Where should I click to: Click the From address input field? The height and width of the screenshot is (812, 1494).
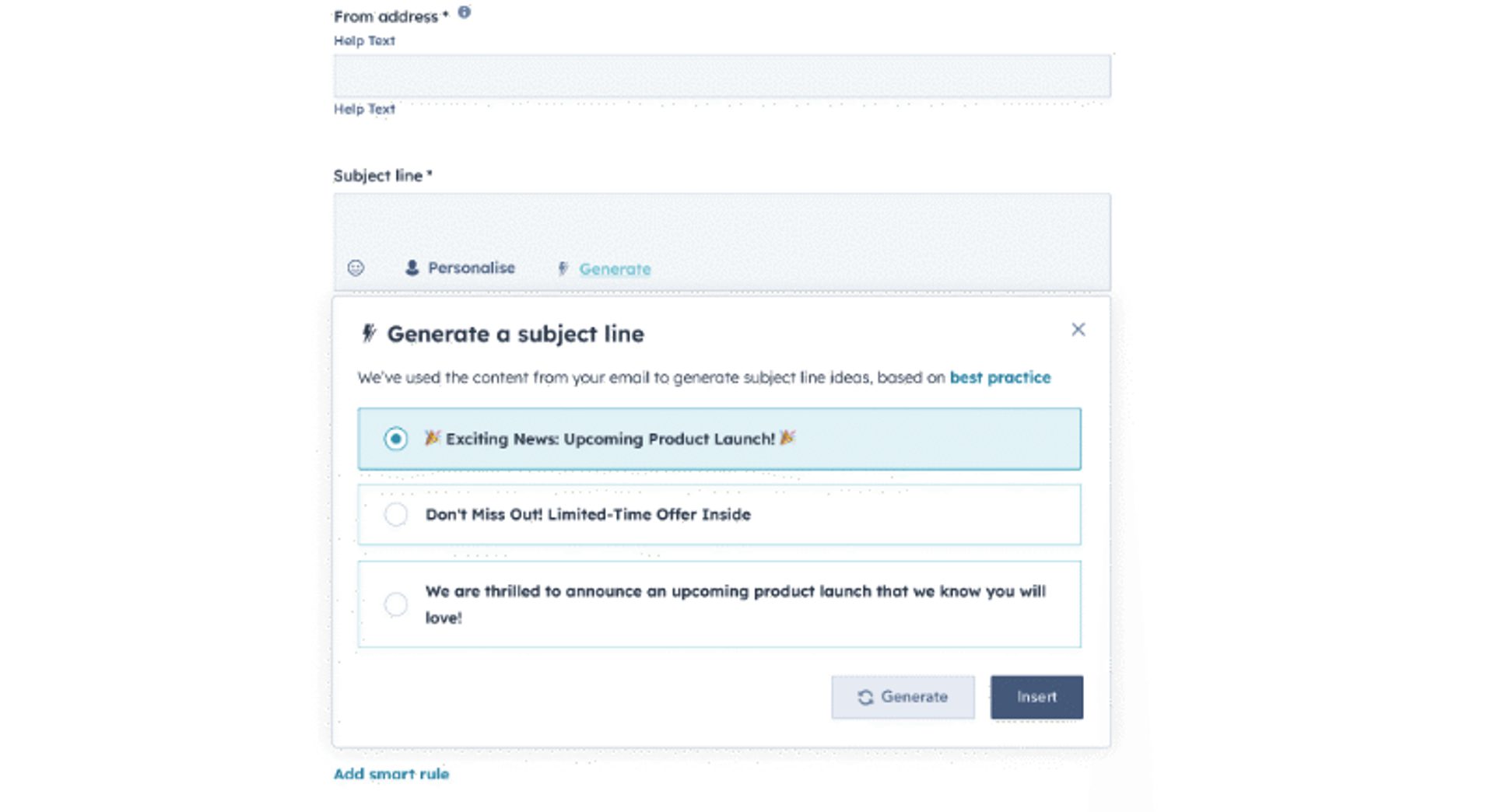pos(721,76)
